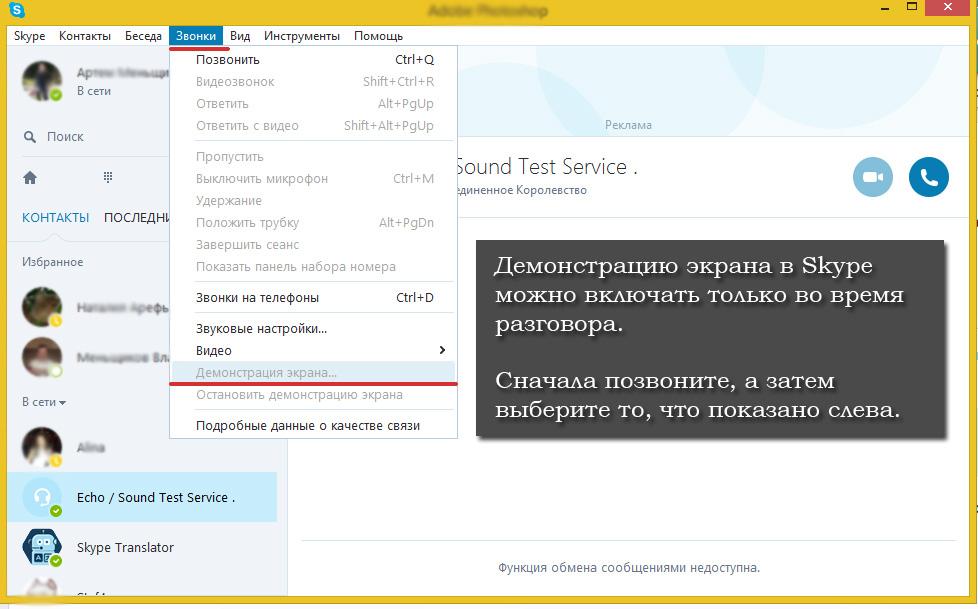
Task: Open the Инструменты menu
Action: coord(302,36)
